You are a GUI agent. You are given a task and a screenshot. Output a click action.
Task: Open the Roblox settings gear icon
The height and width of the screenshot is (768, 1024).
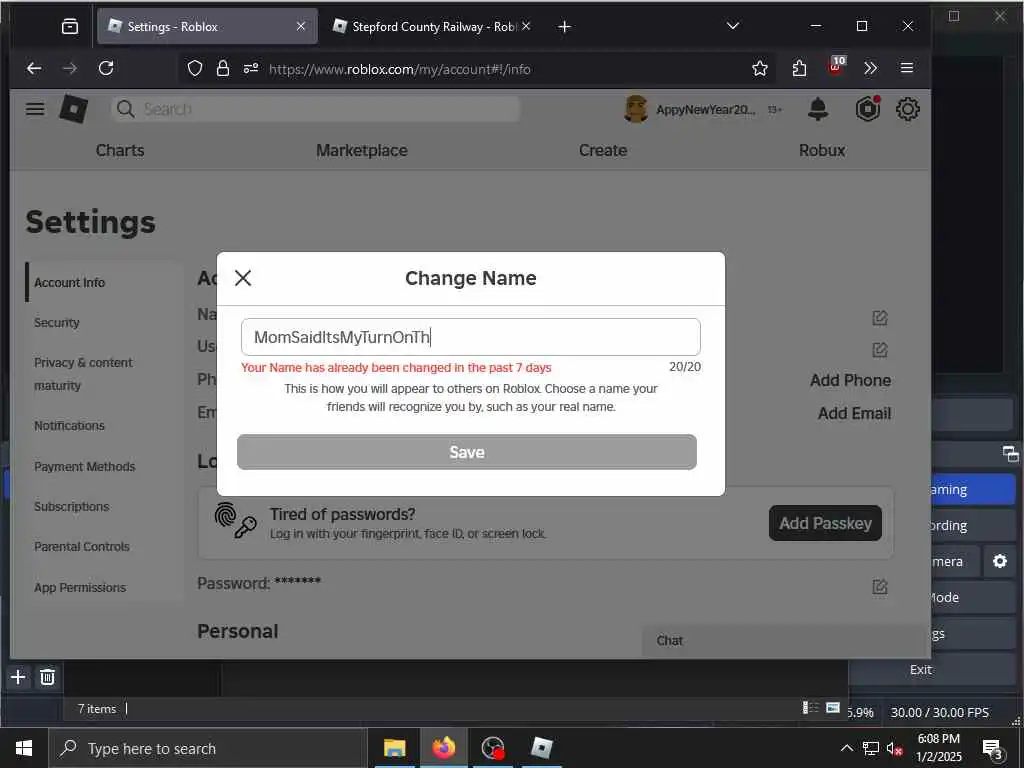(x=908, y=109)
